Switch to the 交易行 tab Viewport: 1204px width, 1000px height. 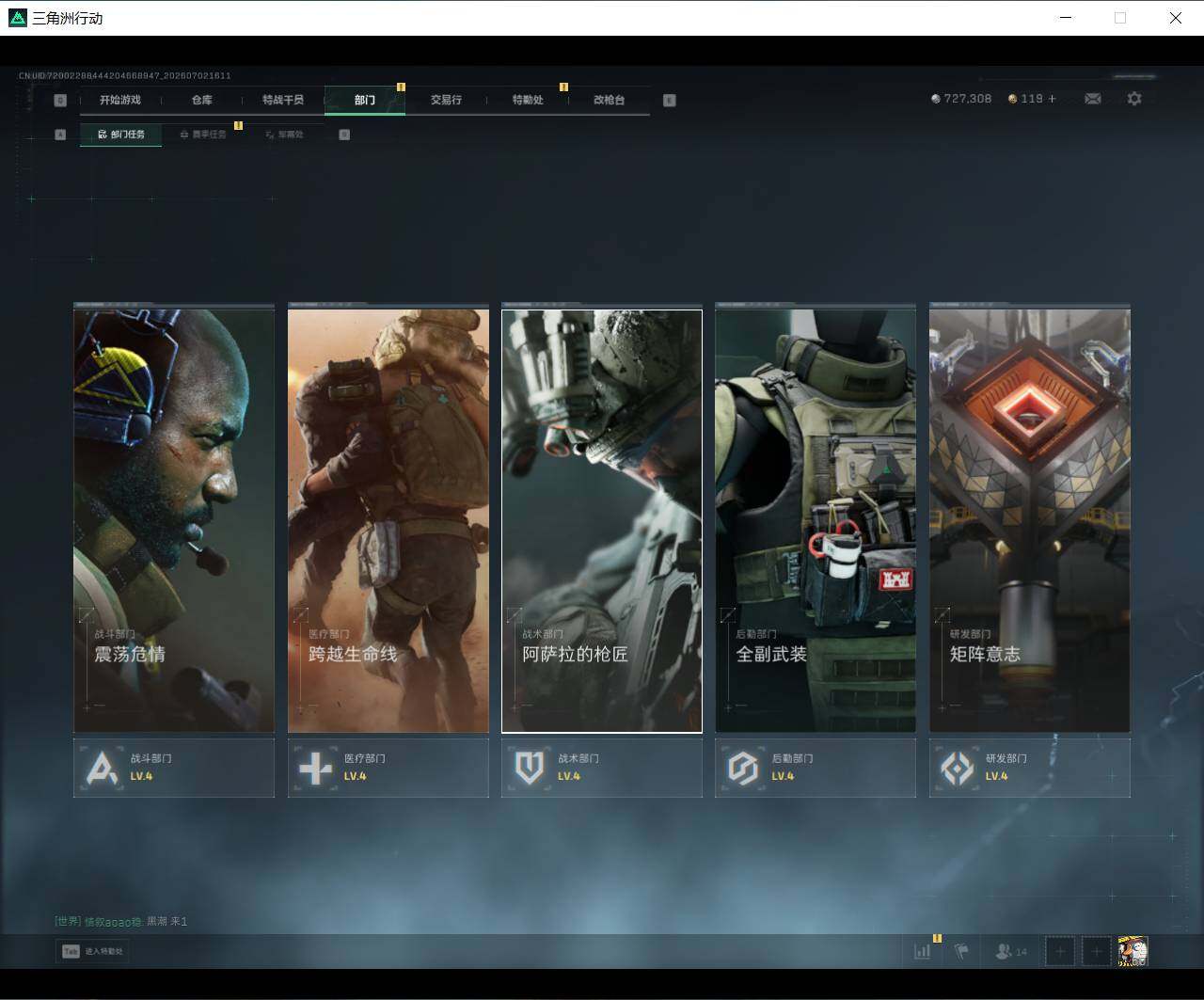pos(446,100)
